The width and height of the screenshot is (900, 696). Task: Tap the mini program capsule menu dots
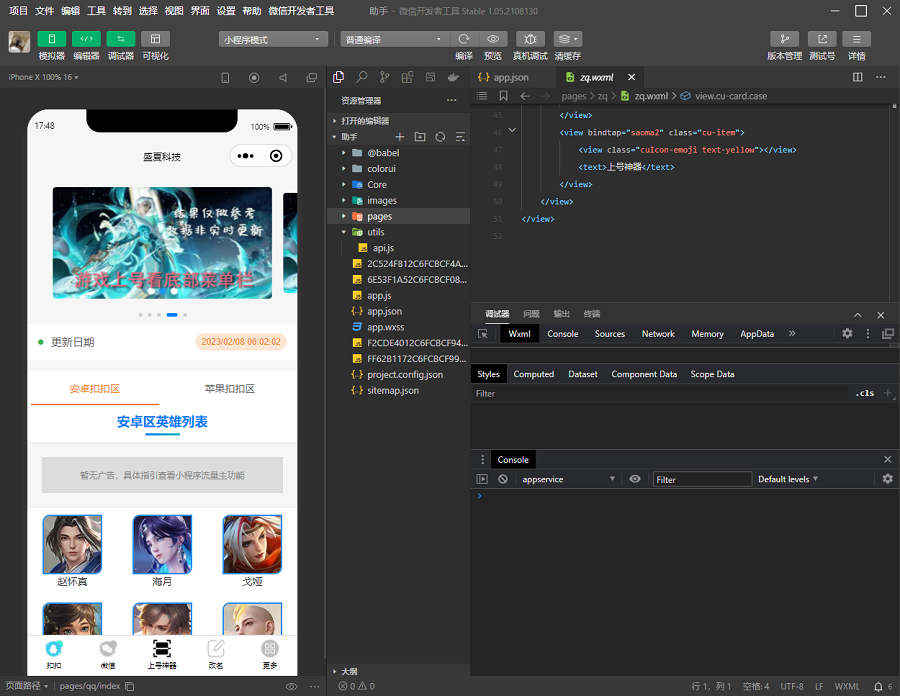coord(246,156)
